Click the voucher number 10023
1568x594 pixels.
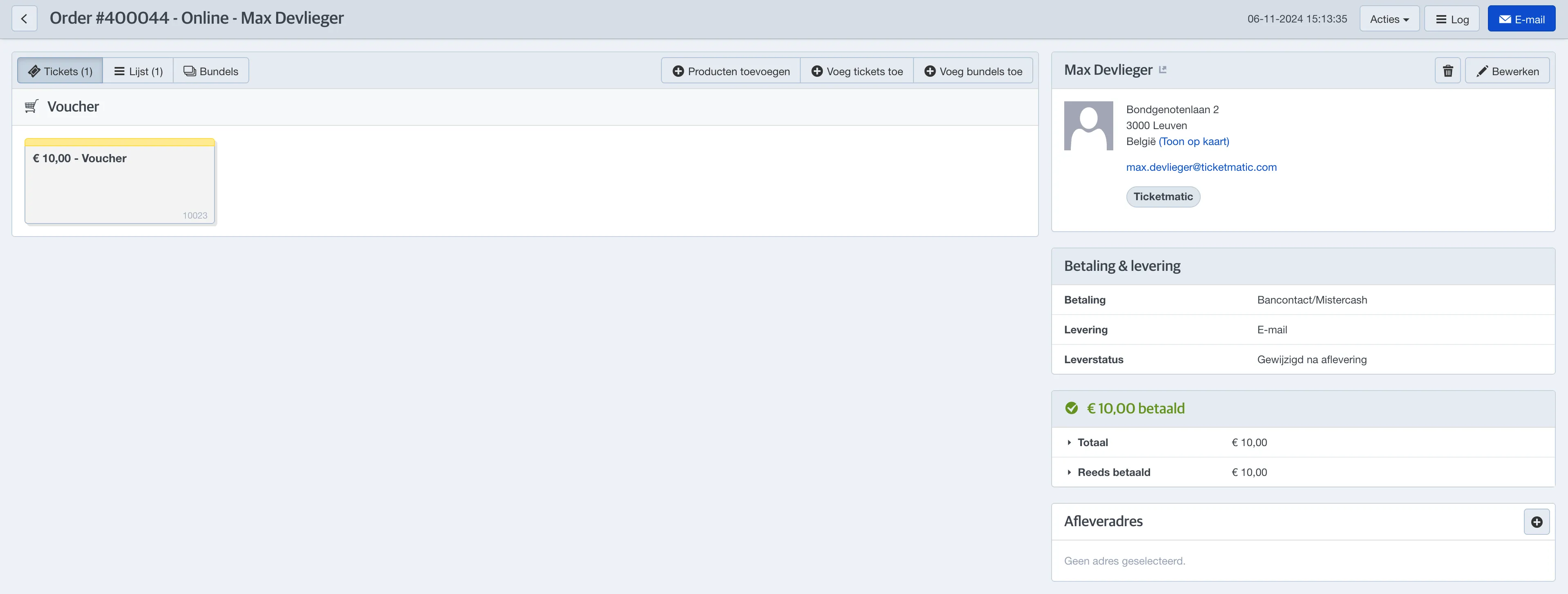(x=195, y=215)
